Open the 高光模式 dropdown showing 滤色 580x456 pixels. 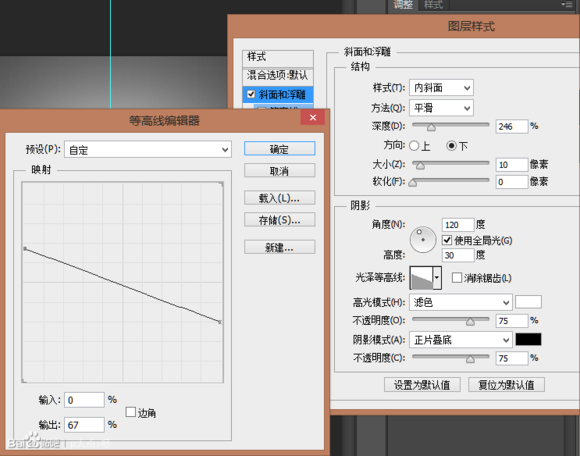[x=461, y=302]
